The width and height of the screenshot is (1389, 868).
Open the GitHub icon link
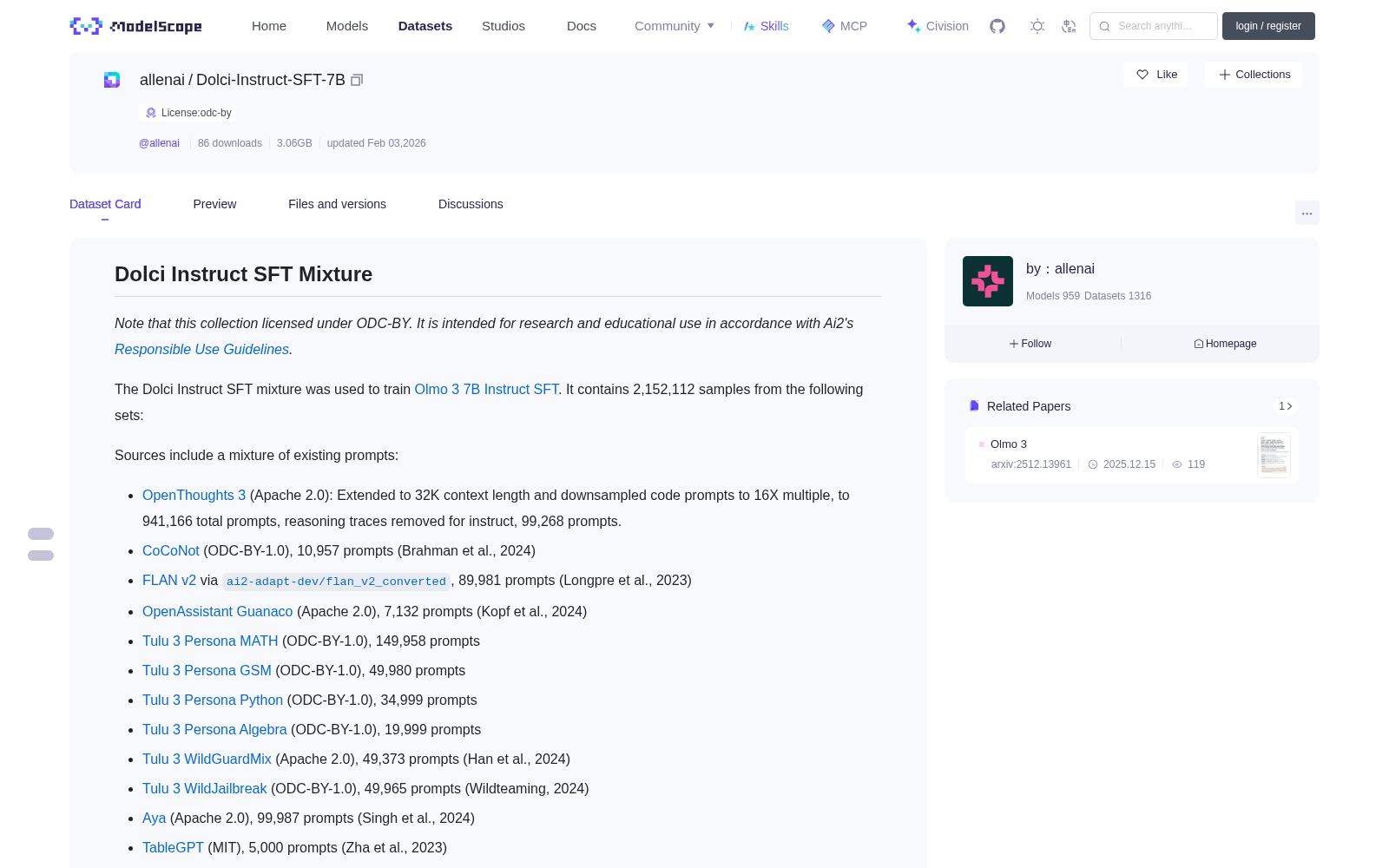(x=997, y=26)
